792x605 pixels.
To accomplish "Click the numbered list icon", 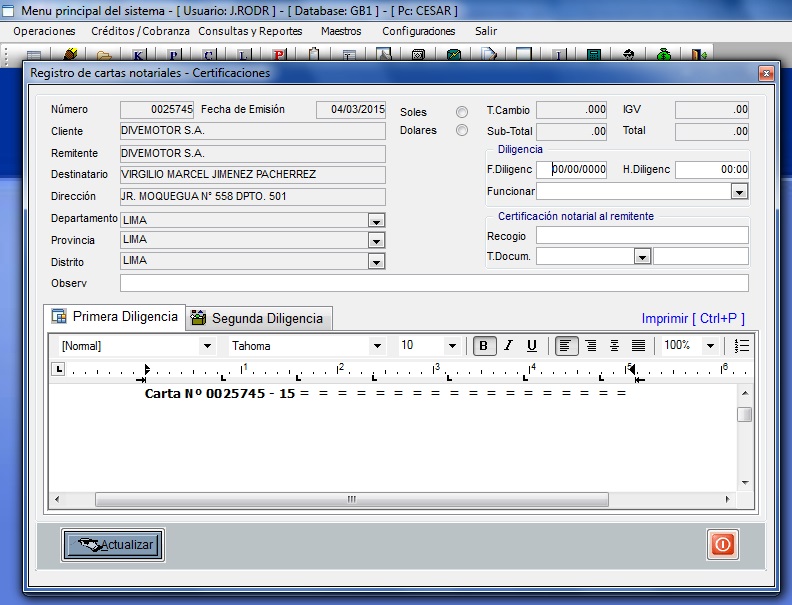I will coord(741,346).
